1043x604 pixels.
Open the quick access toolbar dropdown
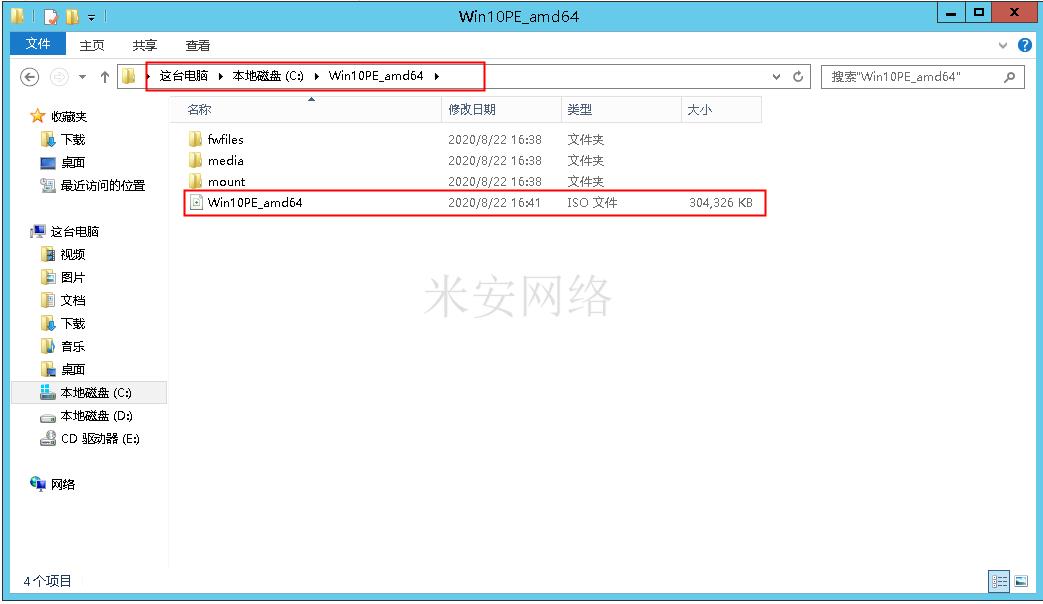tap(91, 17)
